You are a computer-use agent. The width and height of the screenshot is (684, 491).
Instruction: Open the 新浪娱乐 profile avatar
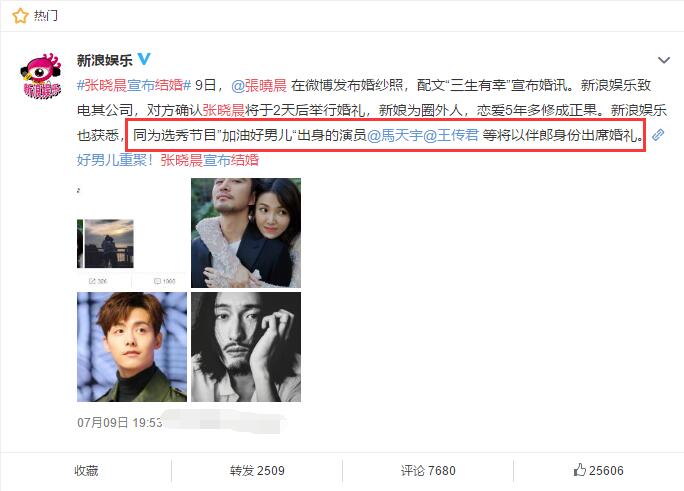point(41,76)
